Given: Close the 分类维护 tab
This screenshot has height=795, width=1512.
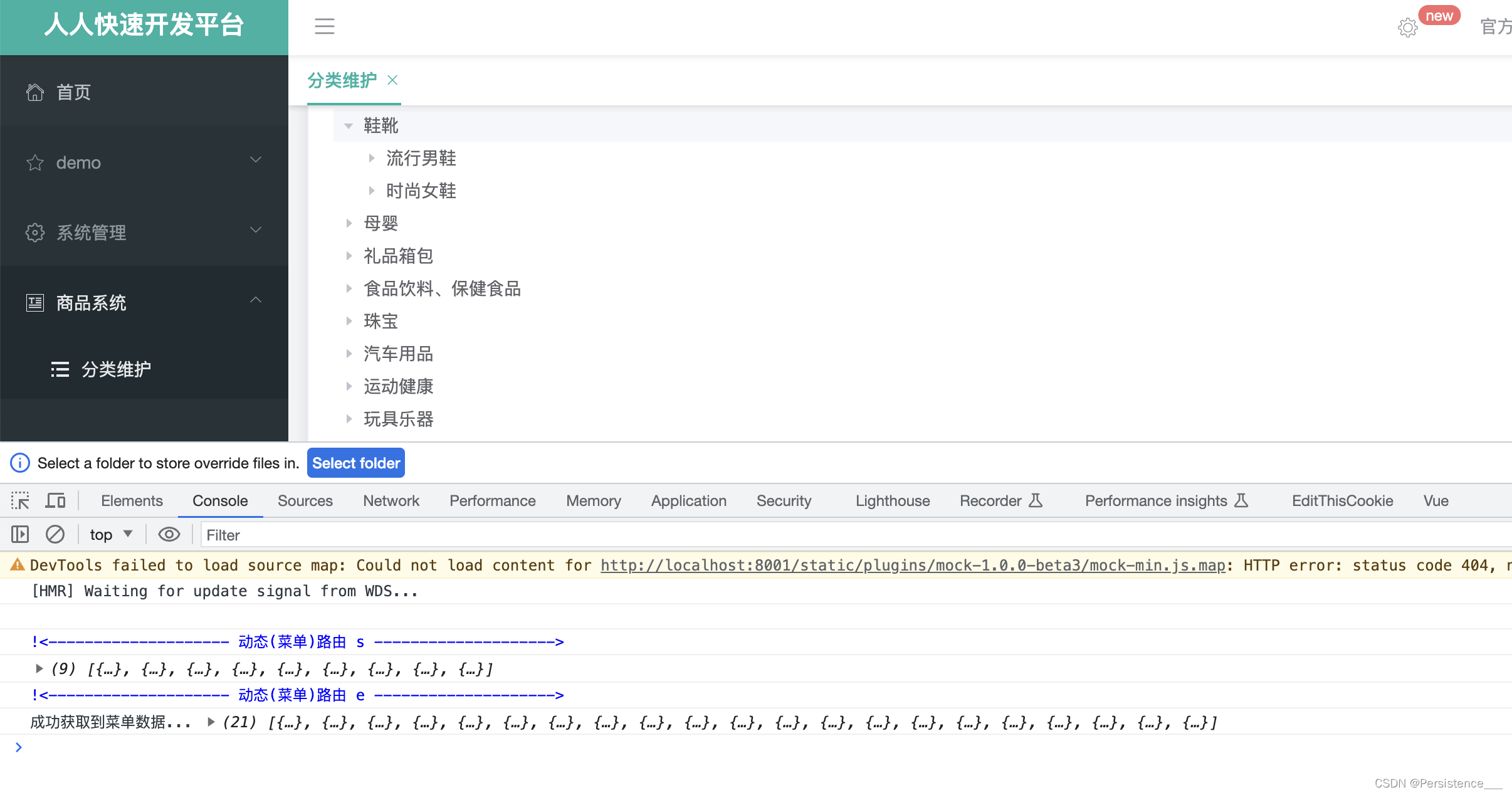Looking at the screenshot, I should (392, 80).
